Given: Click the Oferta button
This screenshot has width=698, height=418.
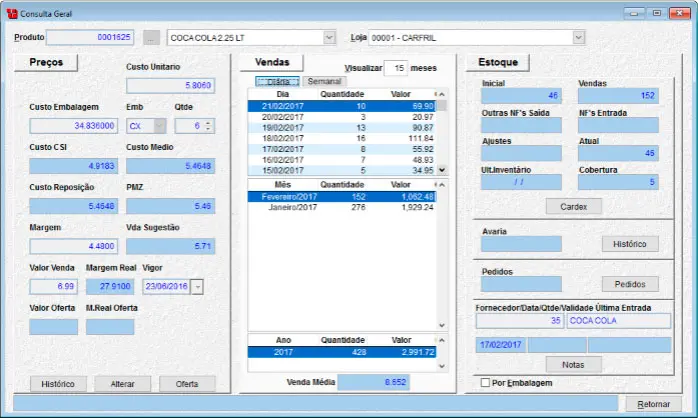Looking at the screenshot, I should pos(187,384).
